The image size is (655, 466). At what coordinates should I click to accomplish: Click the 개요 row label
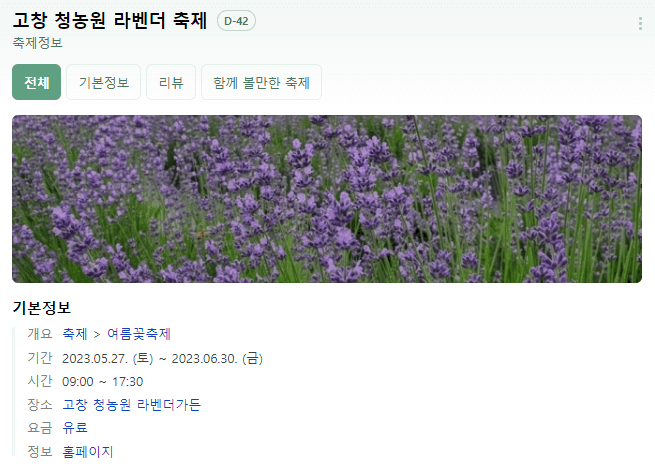click(x=40, y=334)
